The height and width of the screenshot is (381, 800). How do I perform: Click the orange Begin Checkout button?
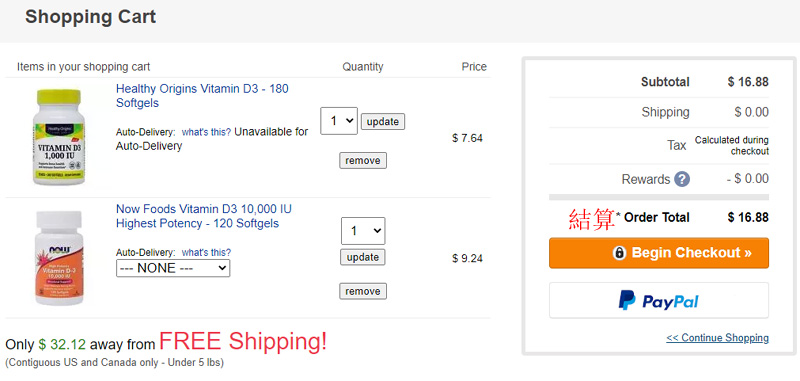(659, 253)
